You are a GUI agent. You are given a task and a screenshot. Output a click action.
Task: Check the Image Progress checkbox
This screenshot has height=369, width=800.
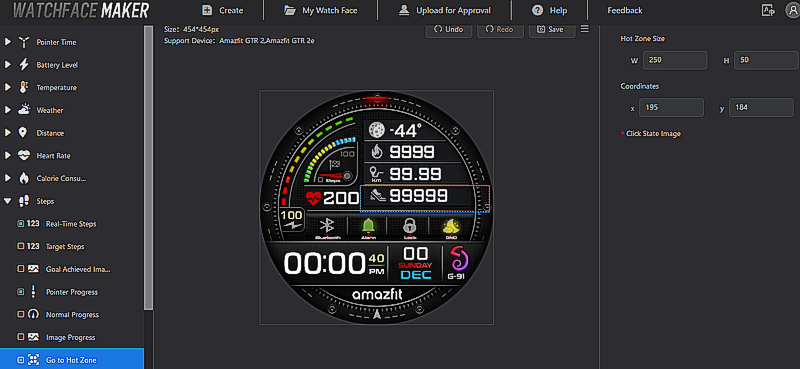20,337
